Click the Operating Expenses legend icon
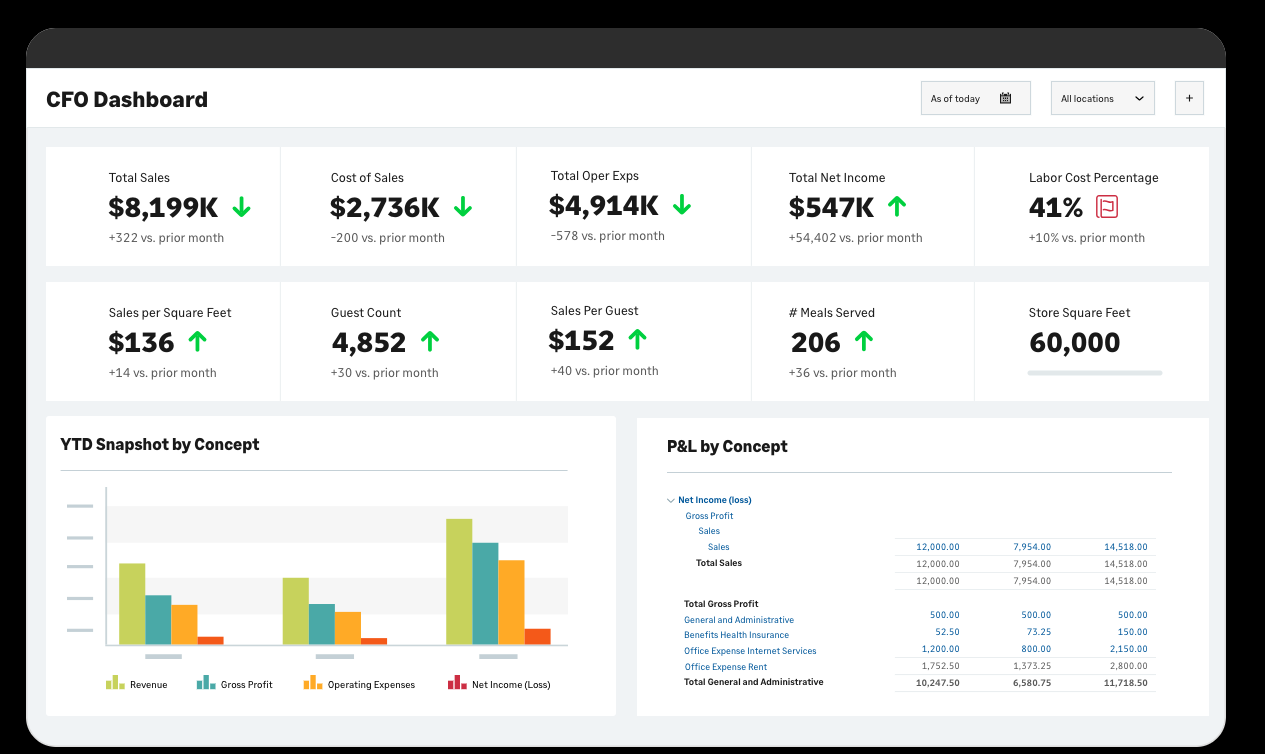The image size is (1265, 754). click(x=312, y=683)
